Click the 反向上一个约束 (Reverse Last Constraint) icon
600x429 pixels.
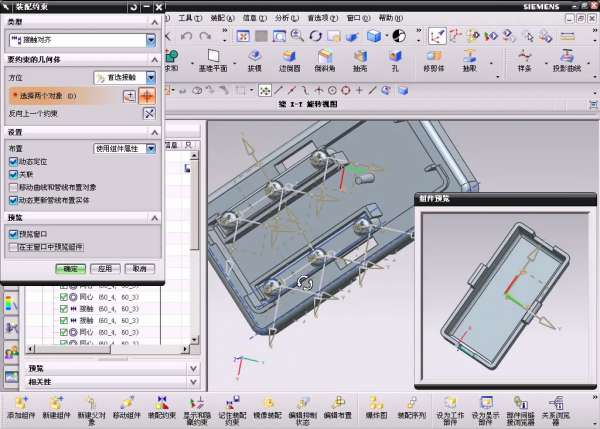point(149,113)
